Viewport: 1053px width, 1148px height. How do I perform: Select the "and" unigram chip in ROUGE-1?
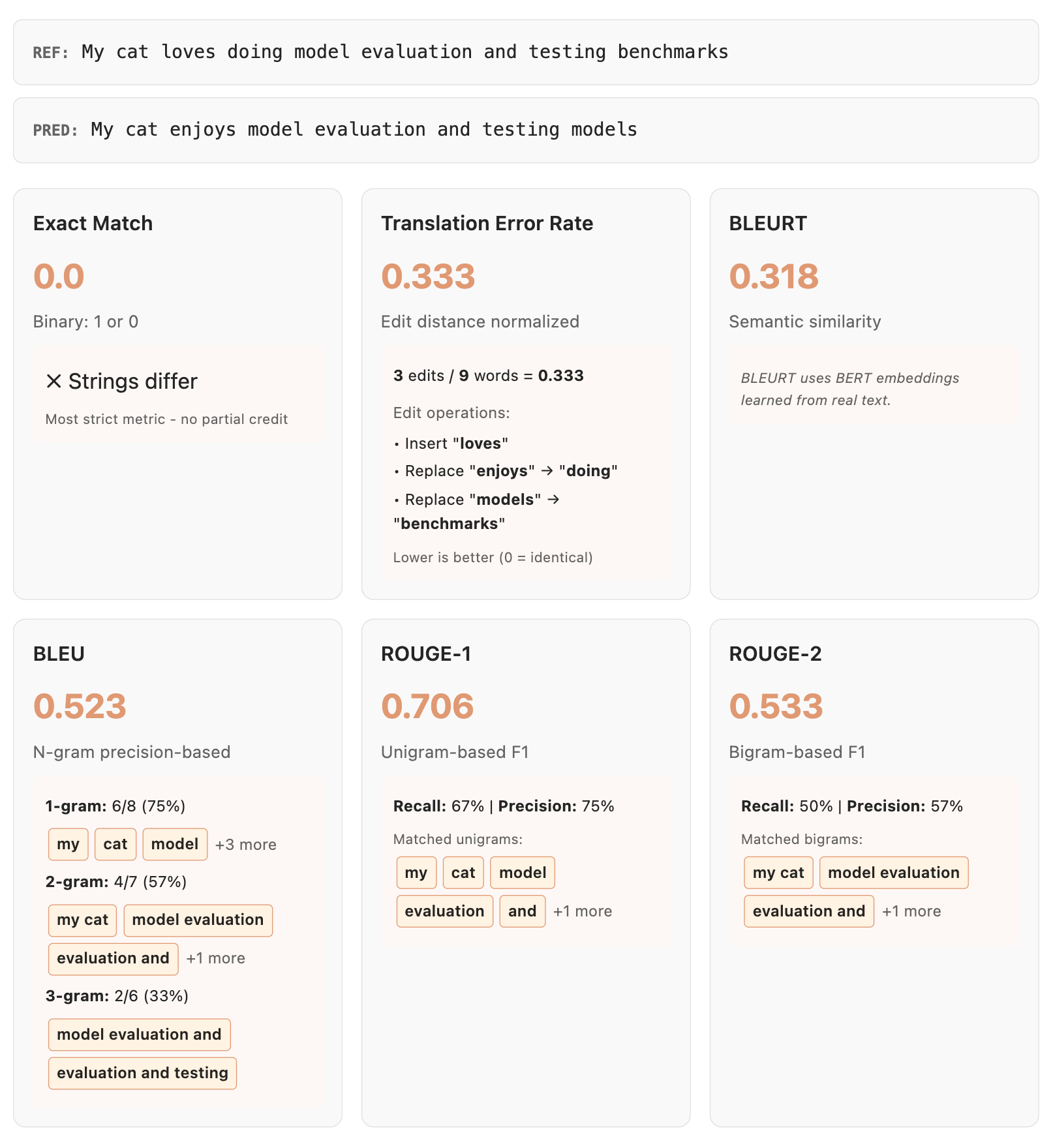click(x=522, y=911)
